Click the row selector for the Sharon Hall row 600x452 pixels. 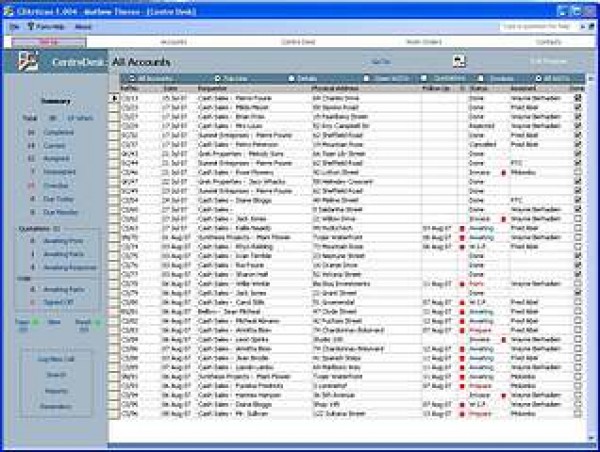pos(114,274)
